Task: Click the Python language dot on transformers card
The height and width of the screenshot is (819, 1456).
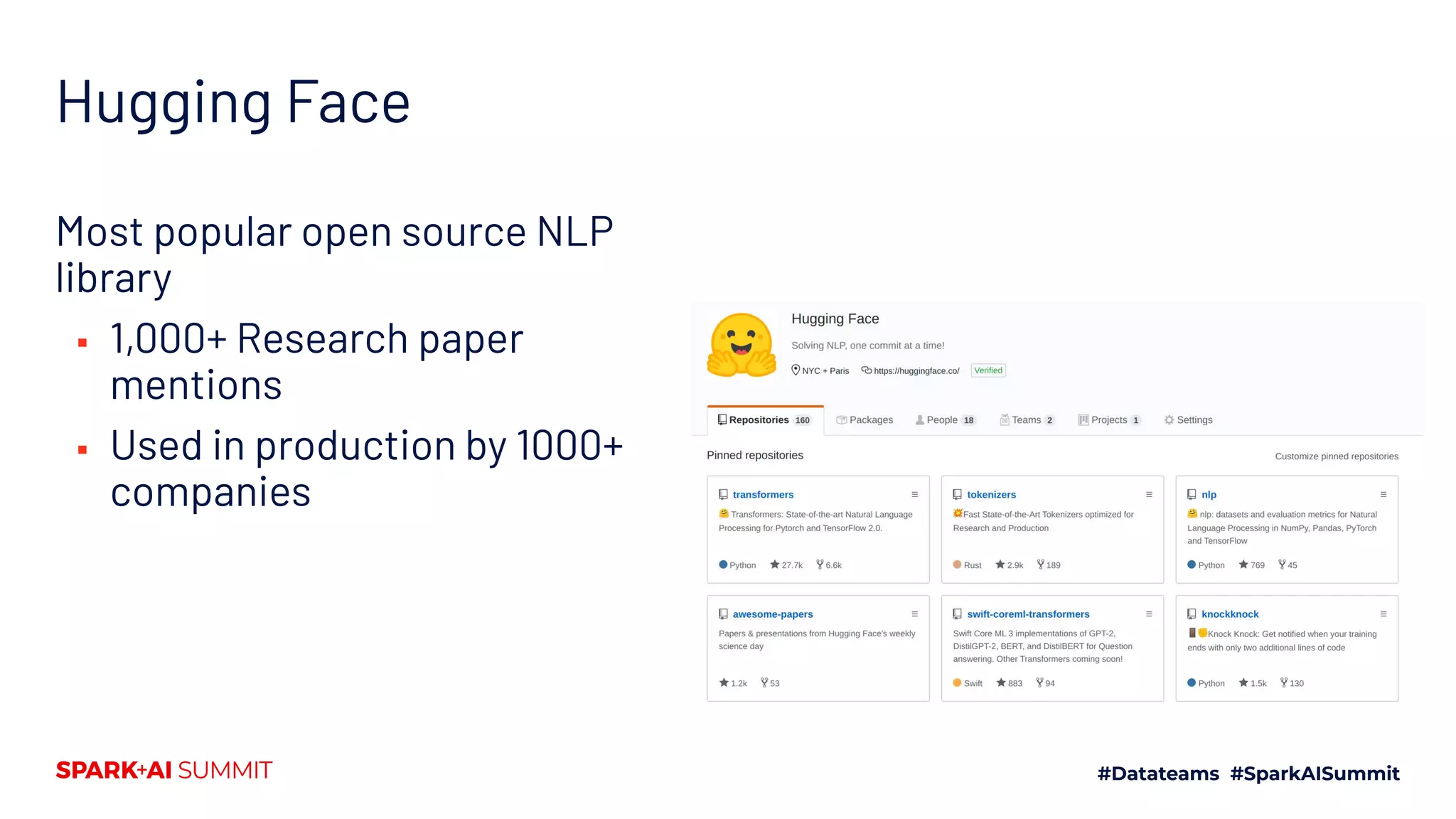Action: pos(723,564)
